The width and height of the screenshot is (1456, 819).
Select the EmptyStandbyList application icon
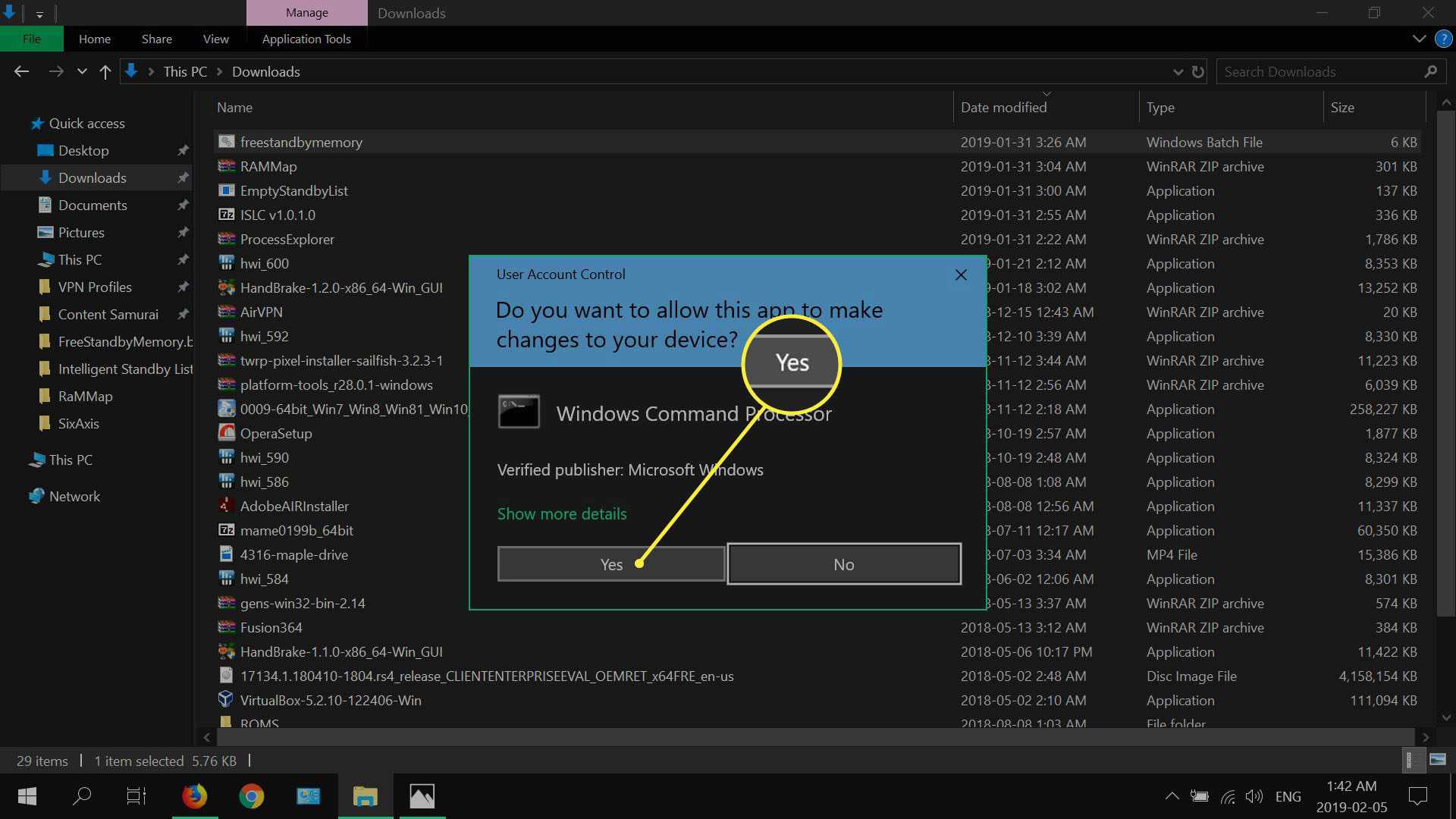click(226, 190)
